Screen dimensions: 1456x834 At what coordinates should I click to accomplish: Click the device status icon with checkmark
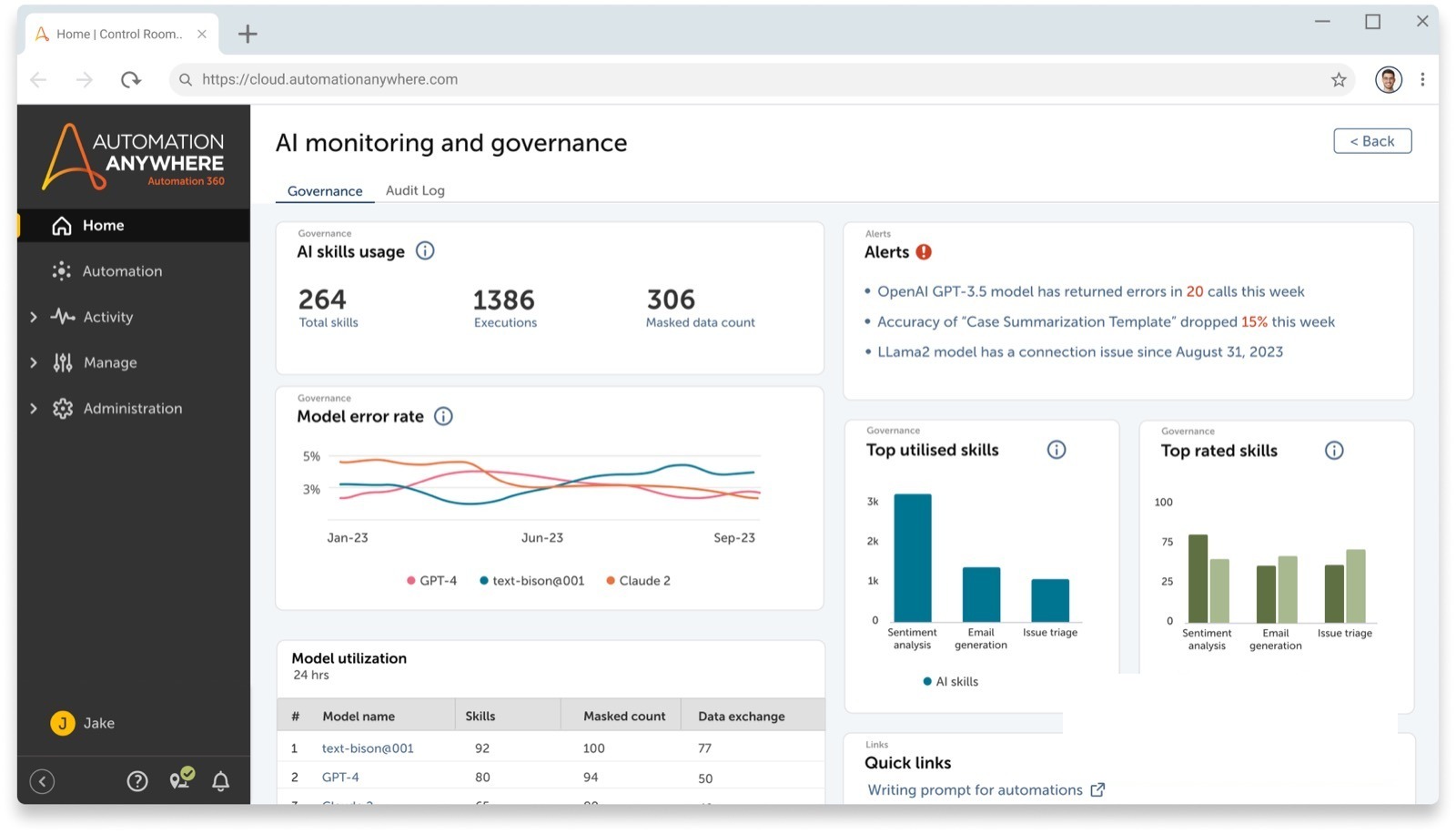click(x=182, y=778)
